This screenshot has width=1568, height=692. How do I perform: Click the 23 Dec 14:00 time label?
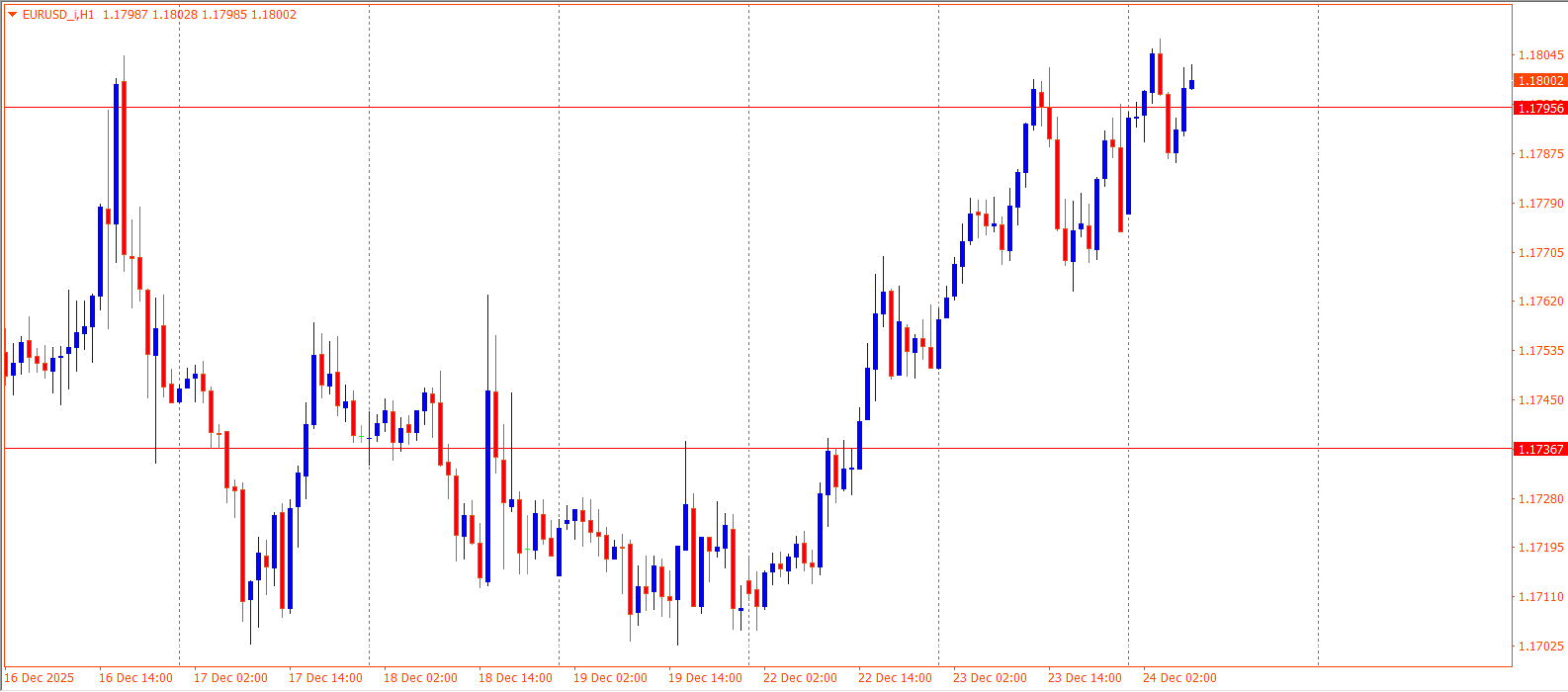[x=1085, y=678]
